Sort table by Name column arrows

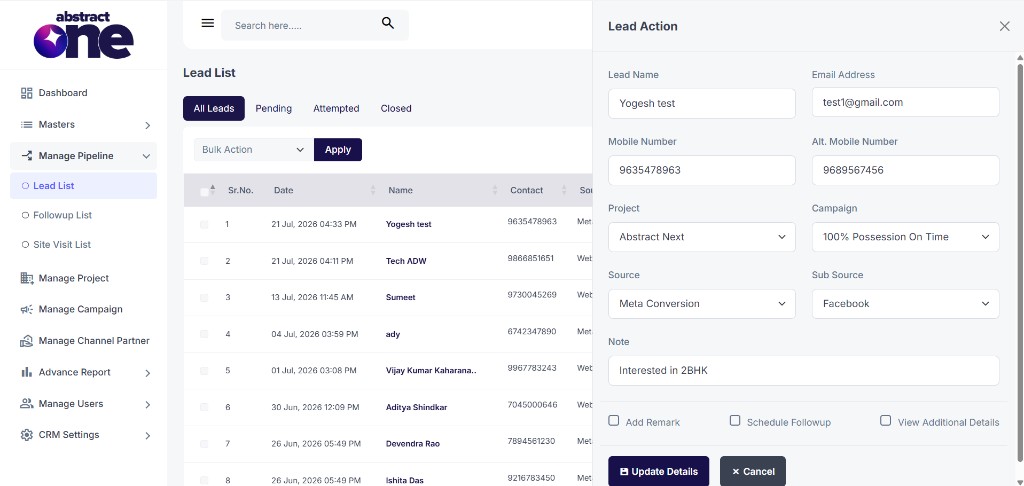pos(495,190)
